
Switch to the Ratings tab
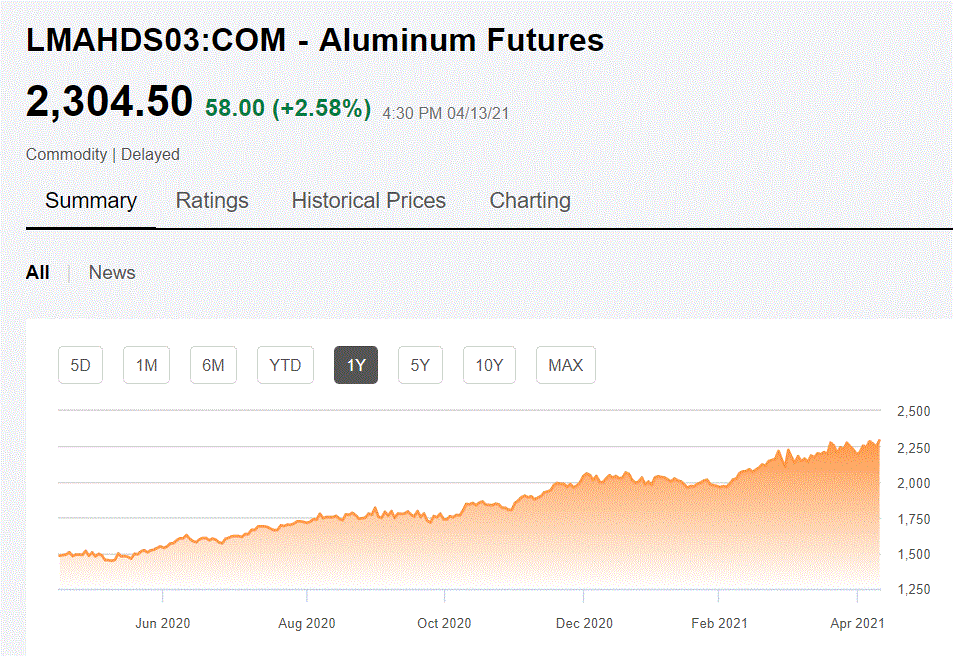coord(212,200)
